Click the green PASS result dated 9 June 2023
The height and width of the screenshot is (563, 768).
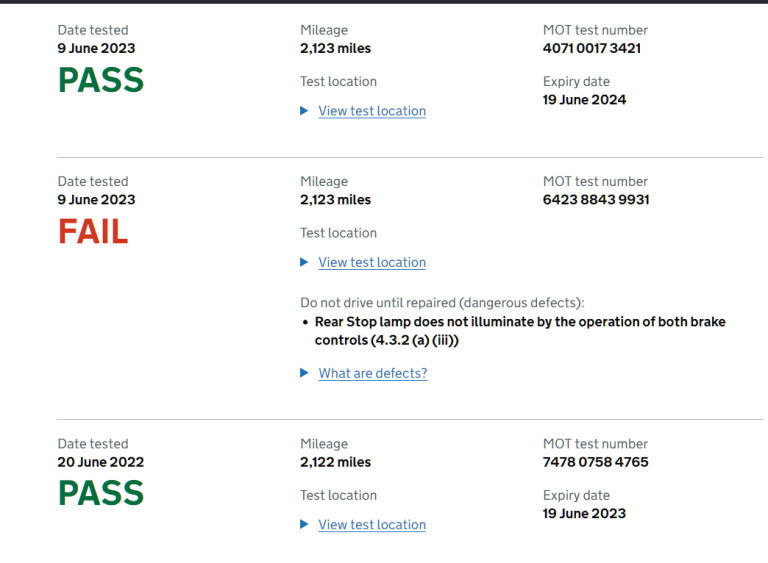(101, 80)
